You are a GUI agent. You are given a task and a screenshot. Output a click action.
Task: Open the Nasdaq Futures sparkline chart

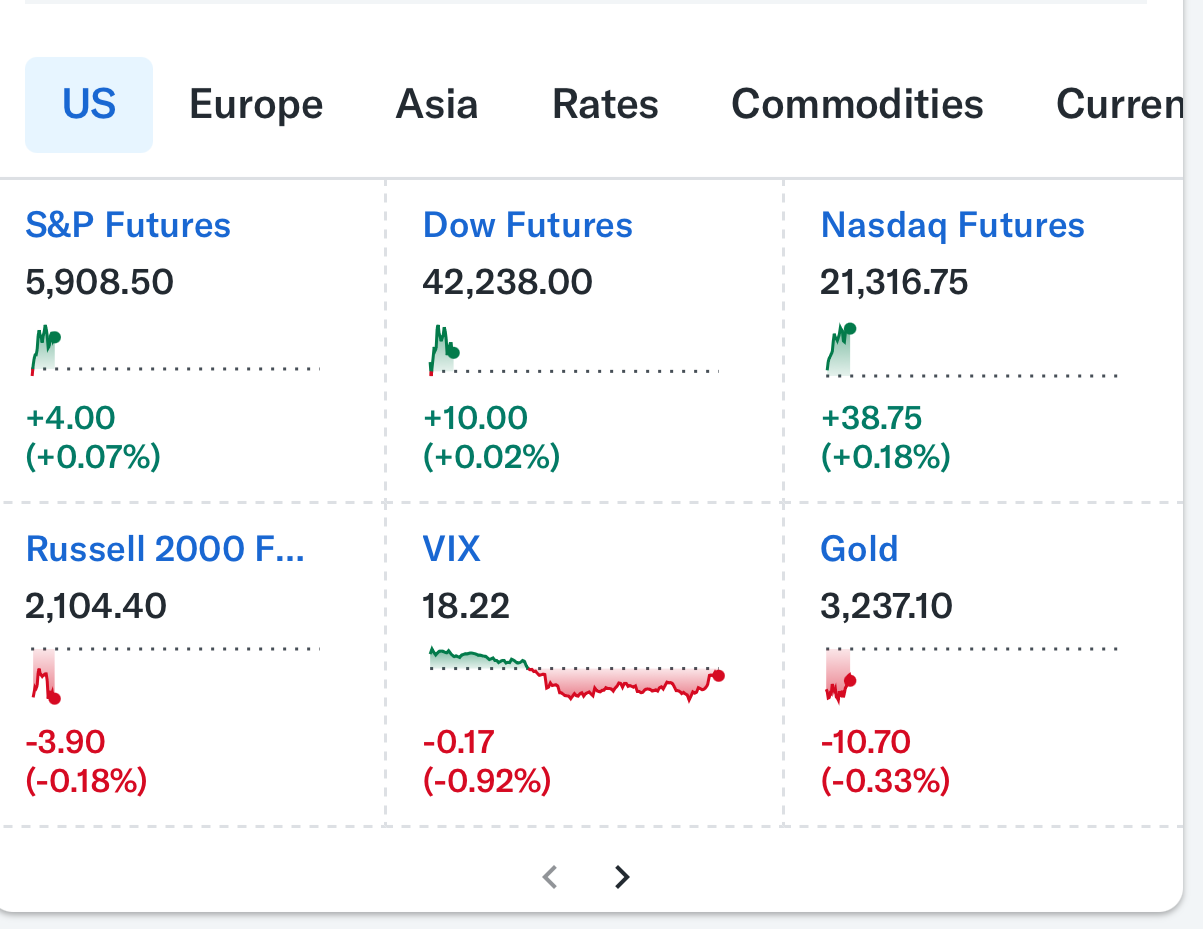tap(969, 350)
